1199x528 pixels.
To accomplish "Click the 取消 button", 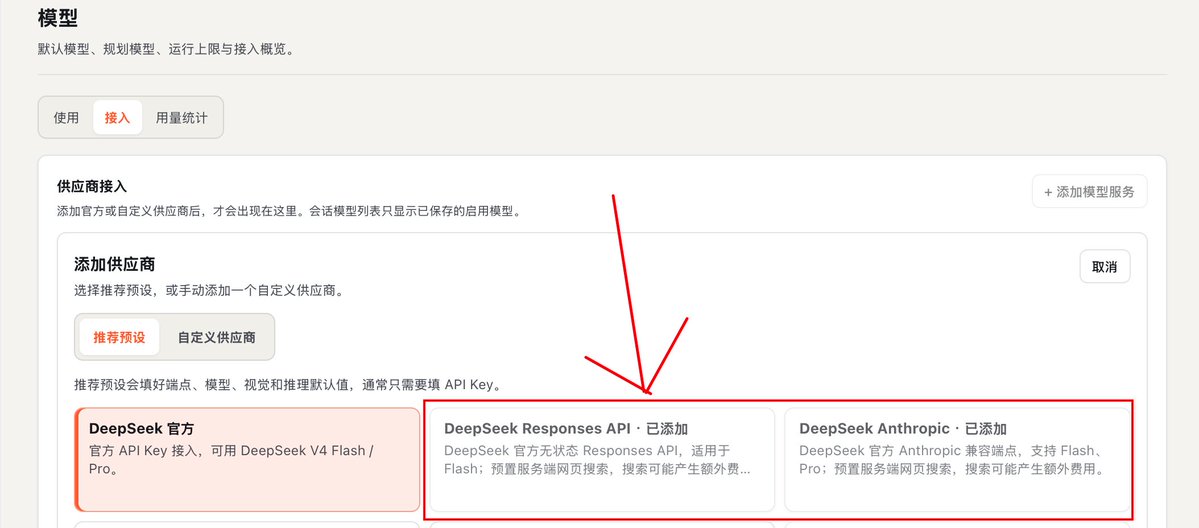I will 1105,267.
